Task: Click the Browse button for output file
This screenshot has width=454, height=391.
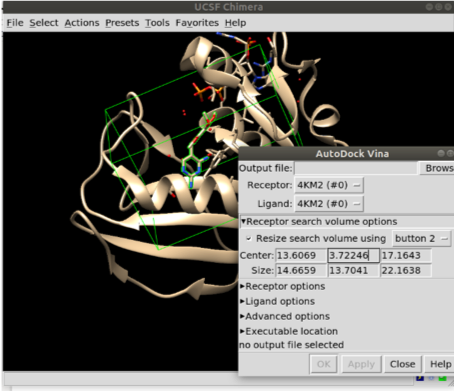Action: (437, 168)
